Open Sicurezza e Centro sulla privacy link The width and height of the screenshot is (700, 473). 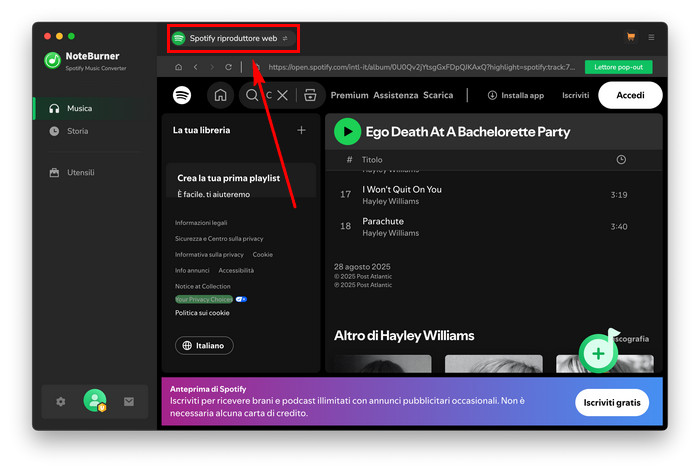tap(219, 239)
